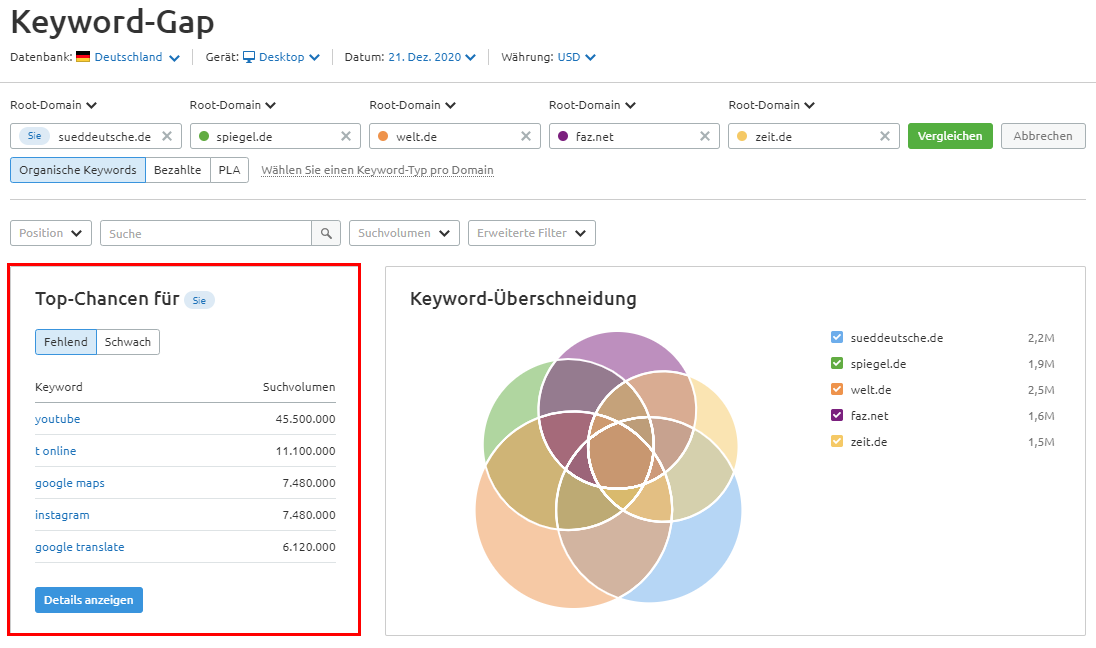Expand Root-Domain dropdown above zeit.de

pyautogui.click(x=772, y=105)
